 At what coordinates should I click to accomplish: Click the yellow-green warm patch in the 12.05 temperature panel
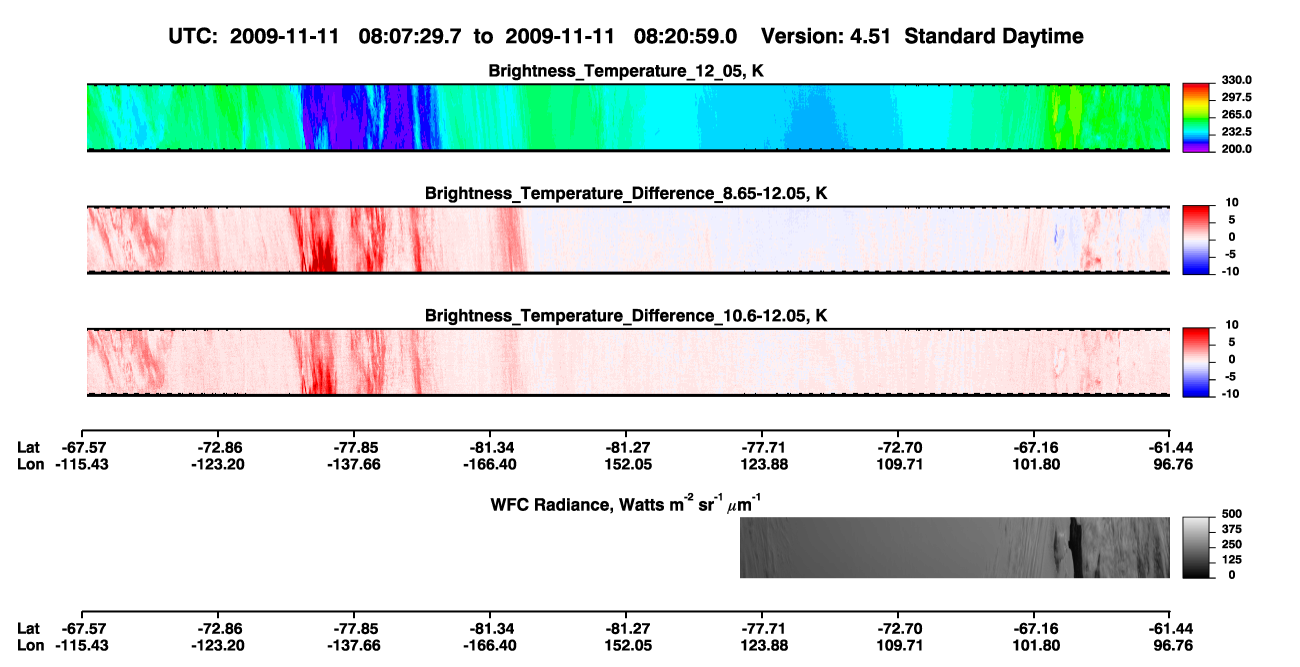[x=1064, y=118]
